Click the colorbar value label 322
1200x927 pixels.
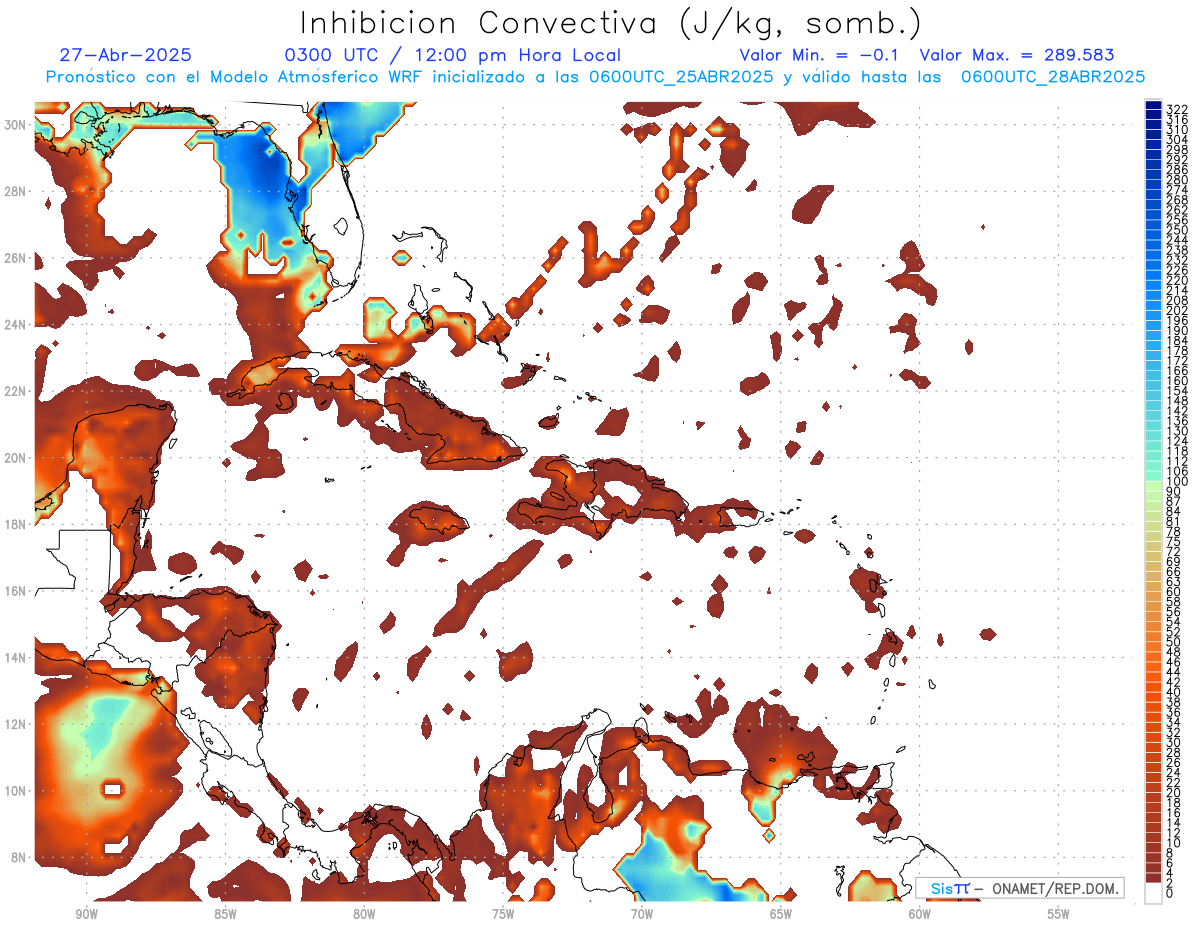(1177, 110)
